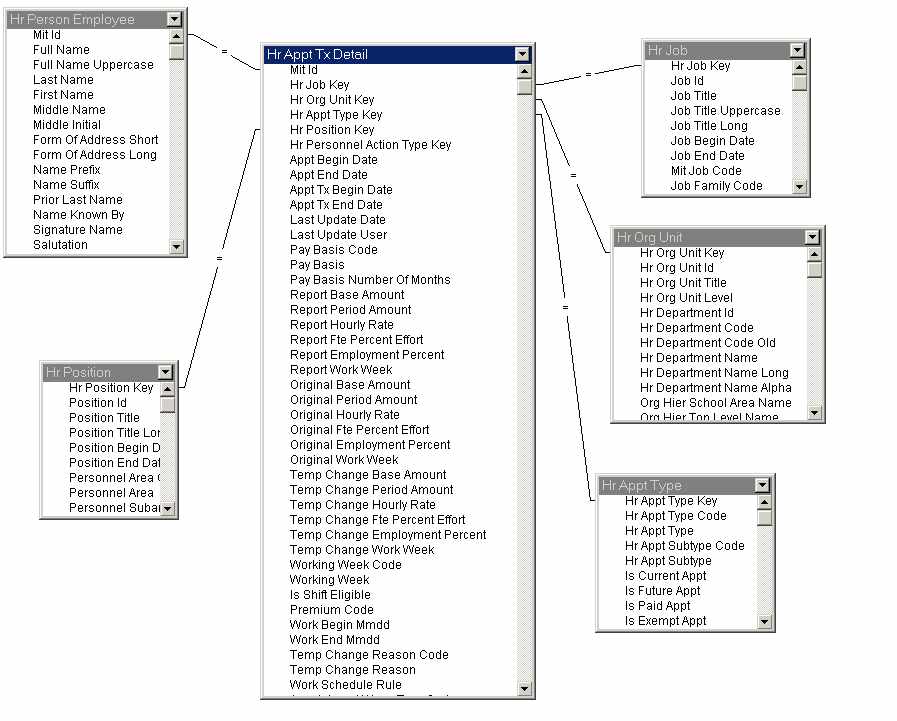Click the join symbol on Hr Org Unit link
The image size is (897, 721).
[573, 176]
